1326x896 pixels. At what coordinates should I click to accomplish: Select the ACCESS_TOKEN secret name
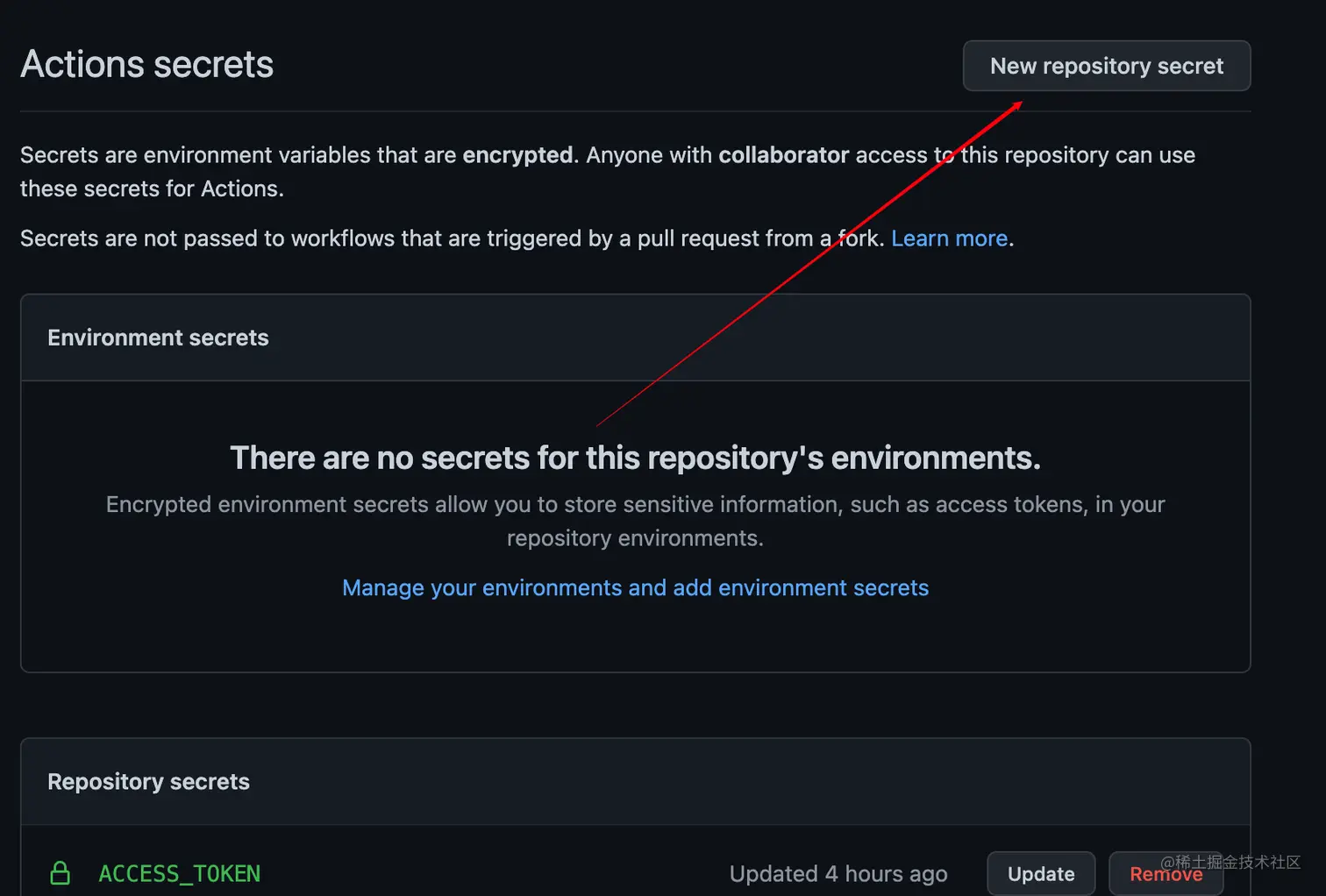[x=179, y=873]
